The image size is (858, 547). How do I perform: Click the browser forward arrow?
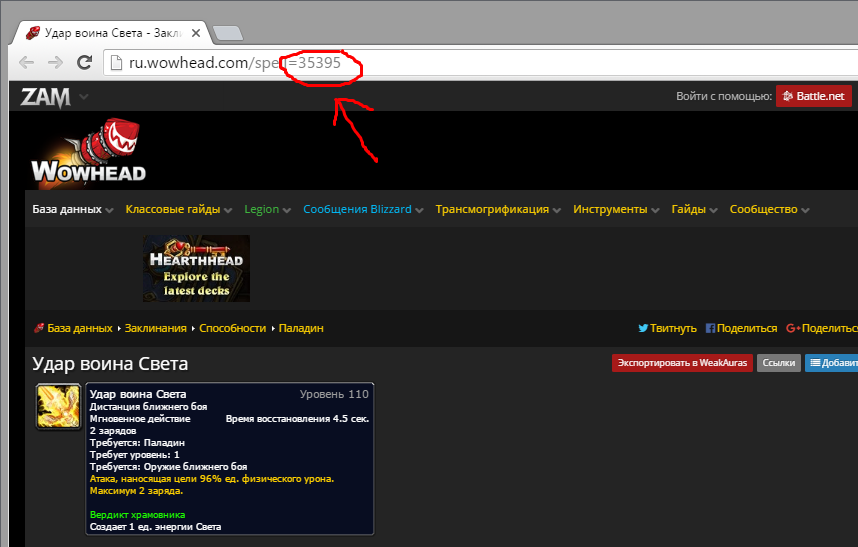pos(55,62)
